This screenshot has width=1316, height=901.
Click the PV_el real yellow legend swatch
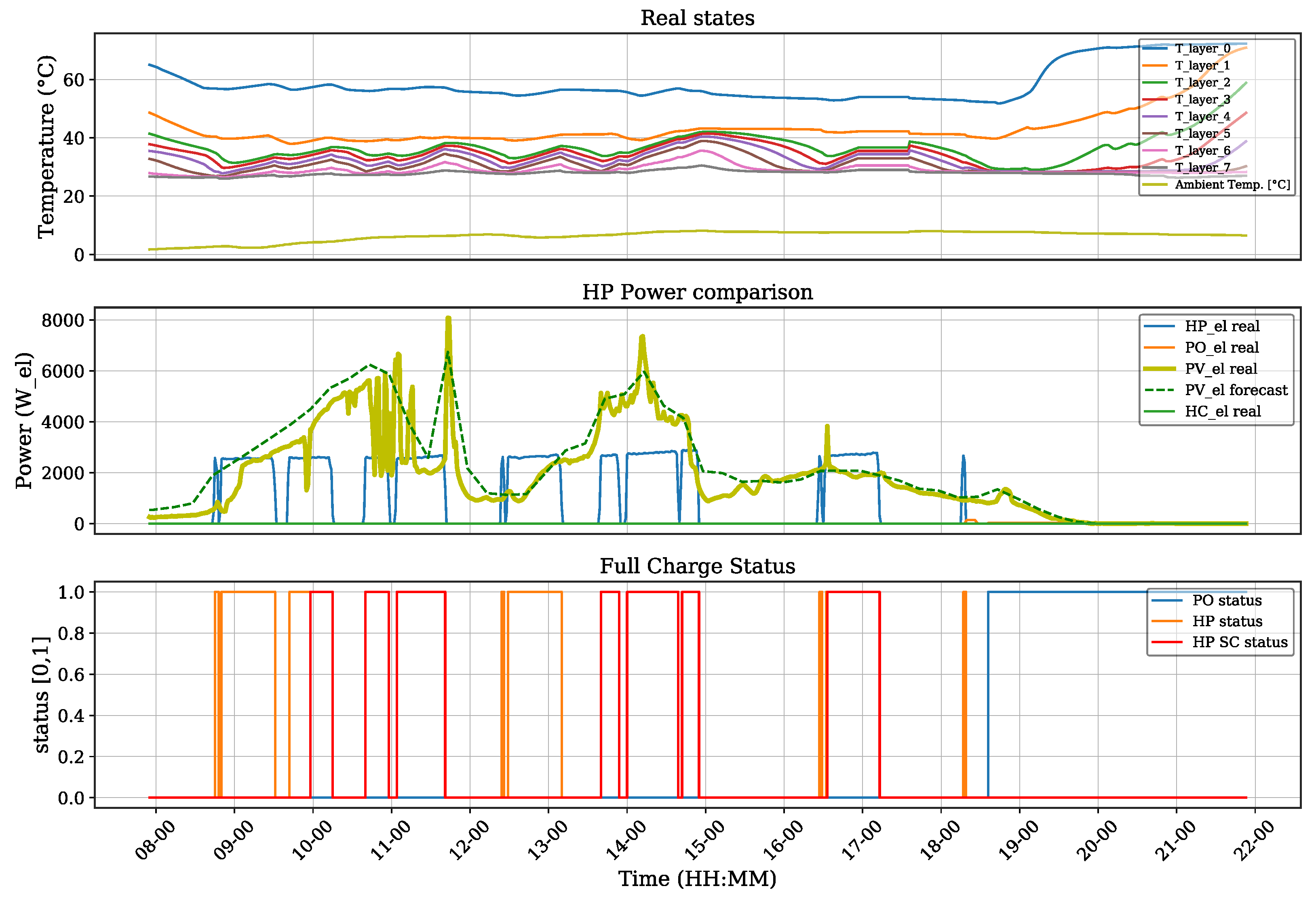[1159, 369]
